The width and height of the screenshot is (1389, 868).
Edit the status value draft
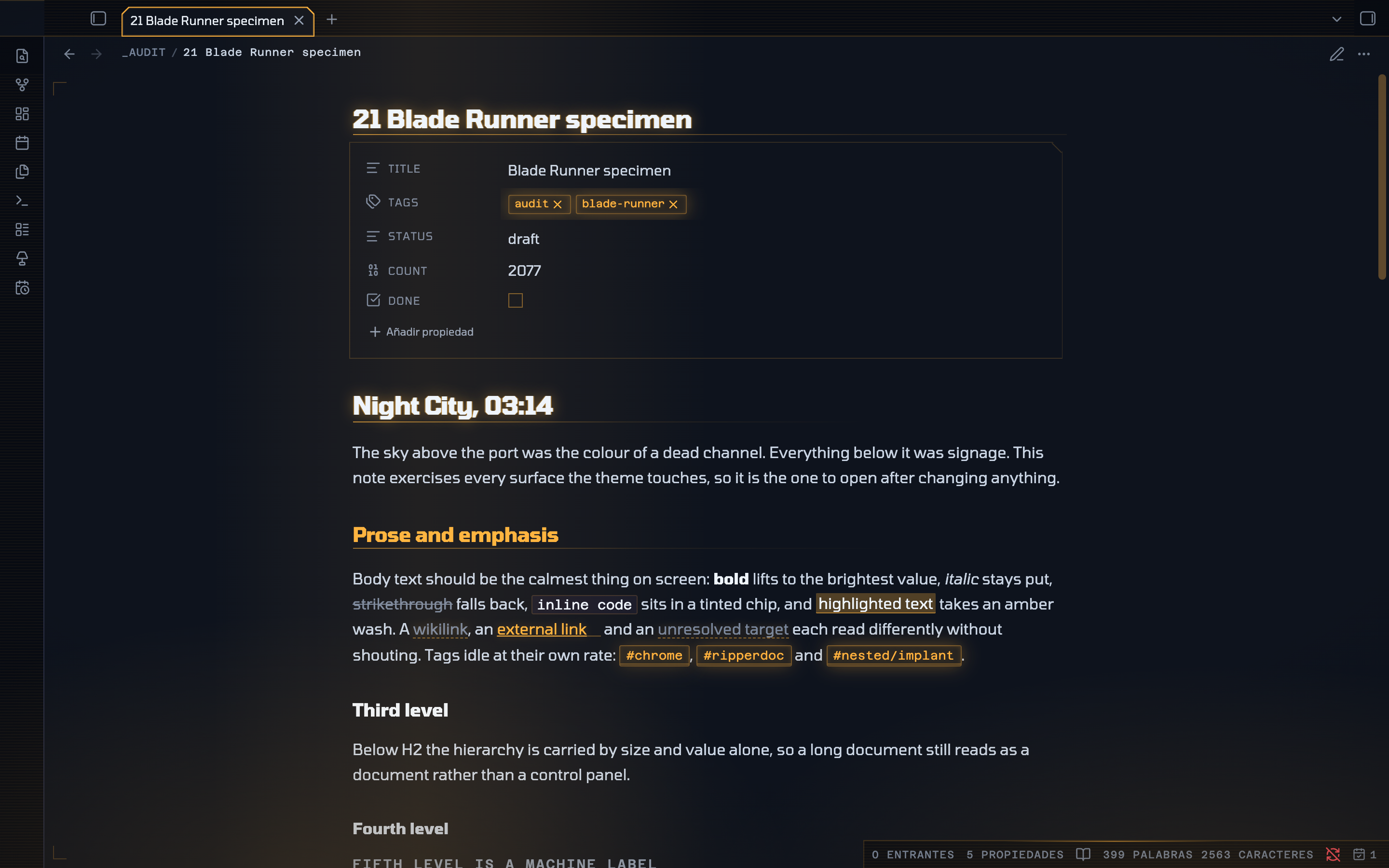tap(523, 239)
